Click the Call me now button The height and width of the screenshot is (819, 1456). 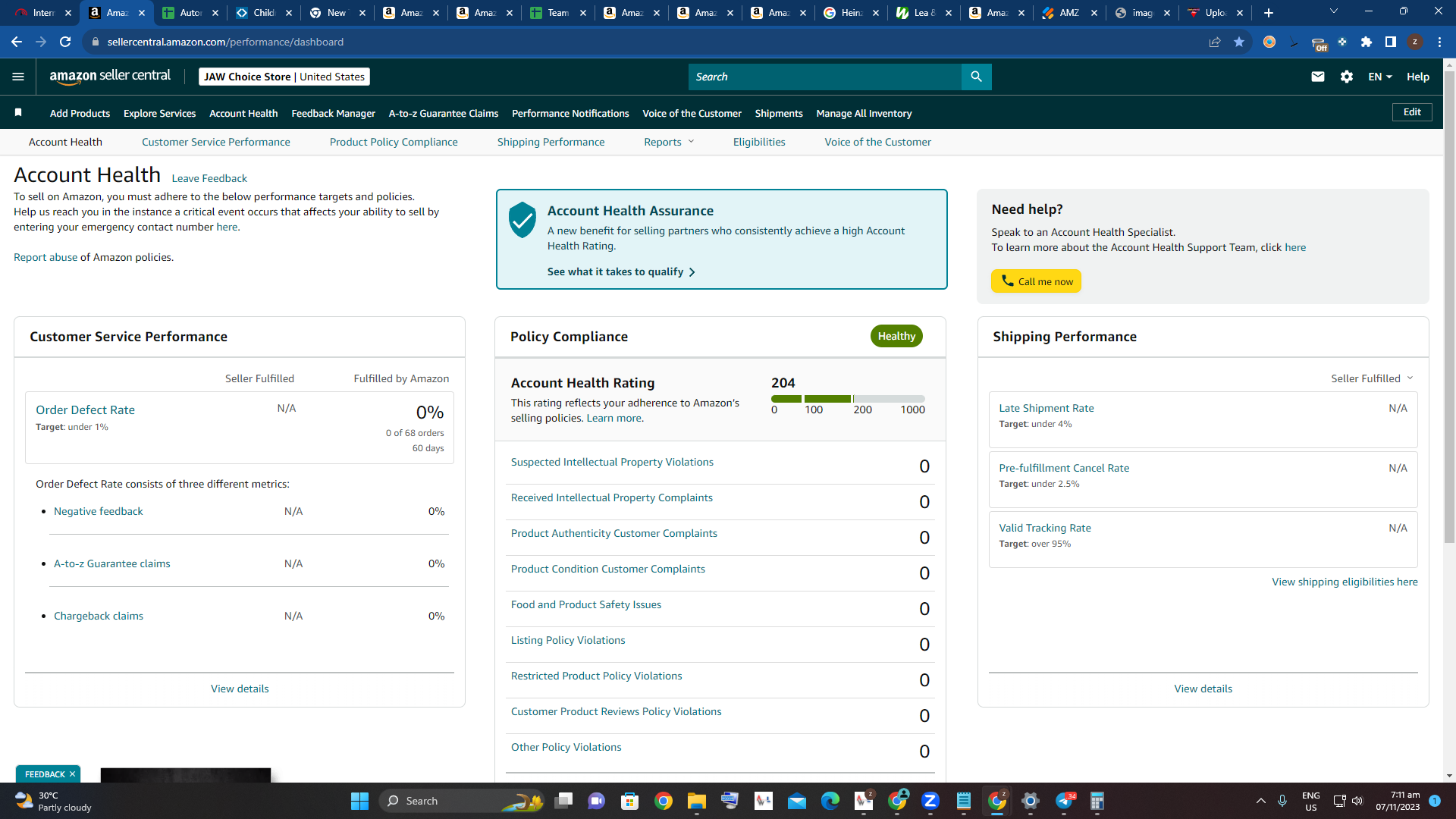(1036, 281)
